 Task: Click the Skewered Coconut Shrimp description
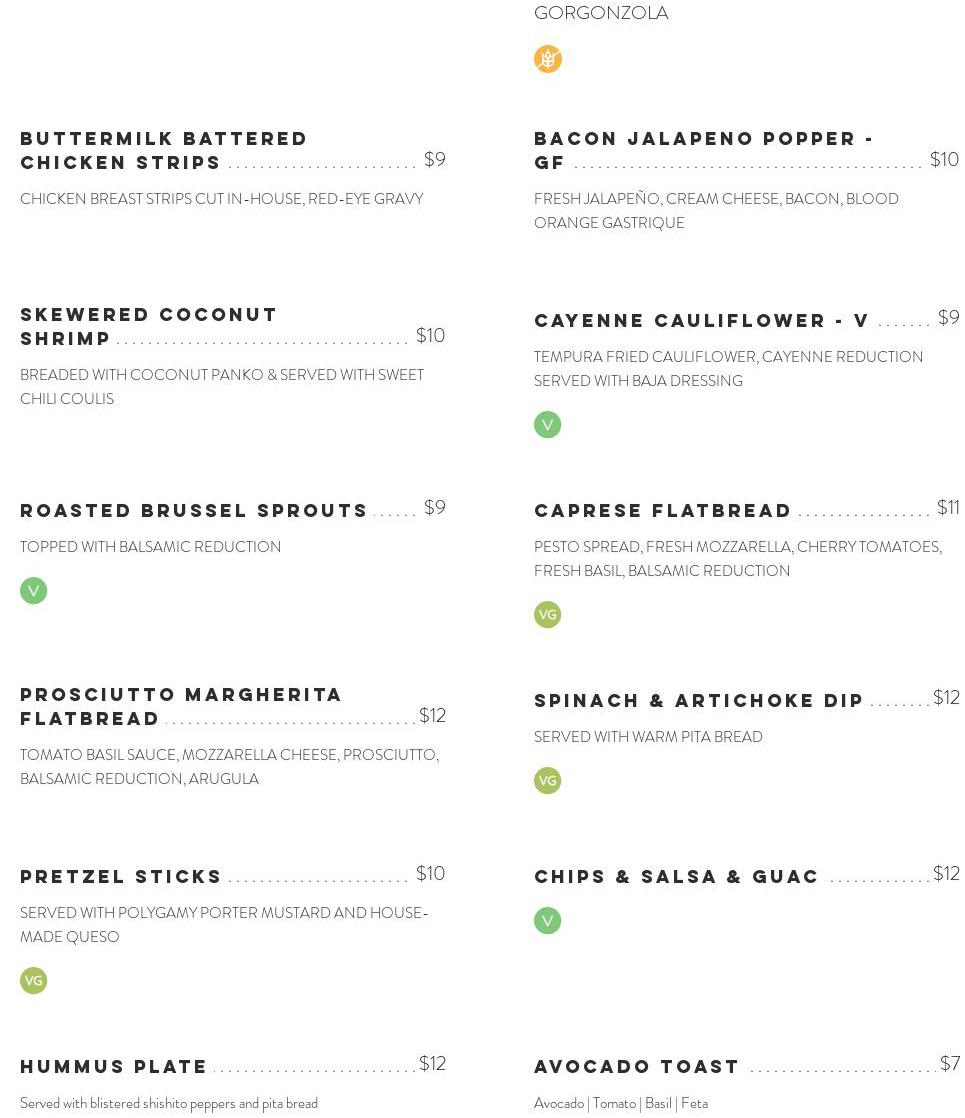221,386
